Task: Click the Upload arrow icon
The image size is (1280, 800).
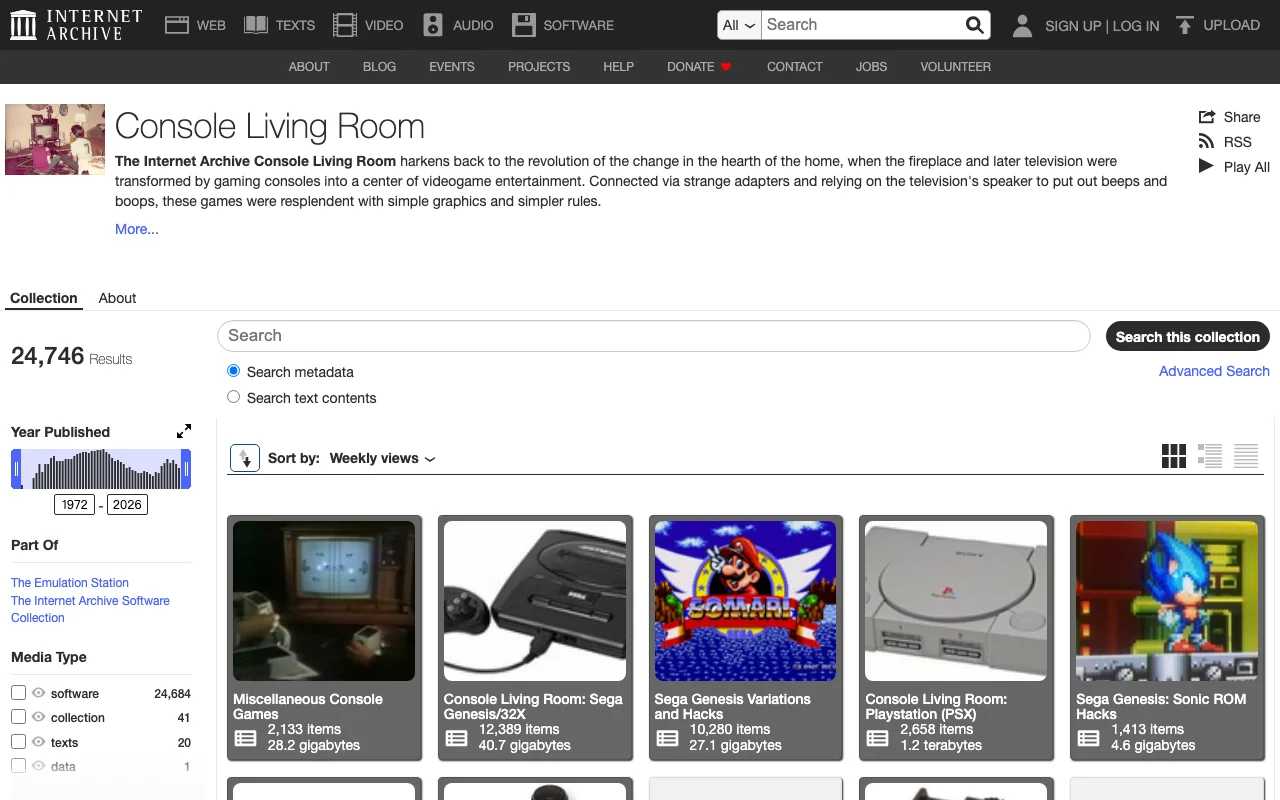Action: point(1185,25)
